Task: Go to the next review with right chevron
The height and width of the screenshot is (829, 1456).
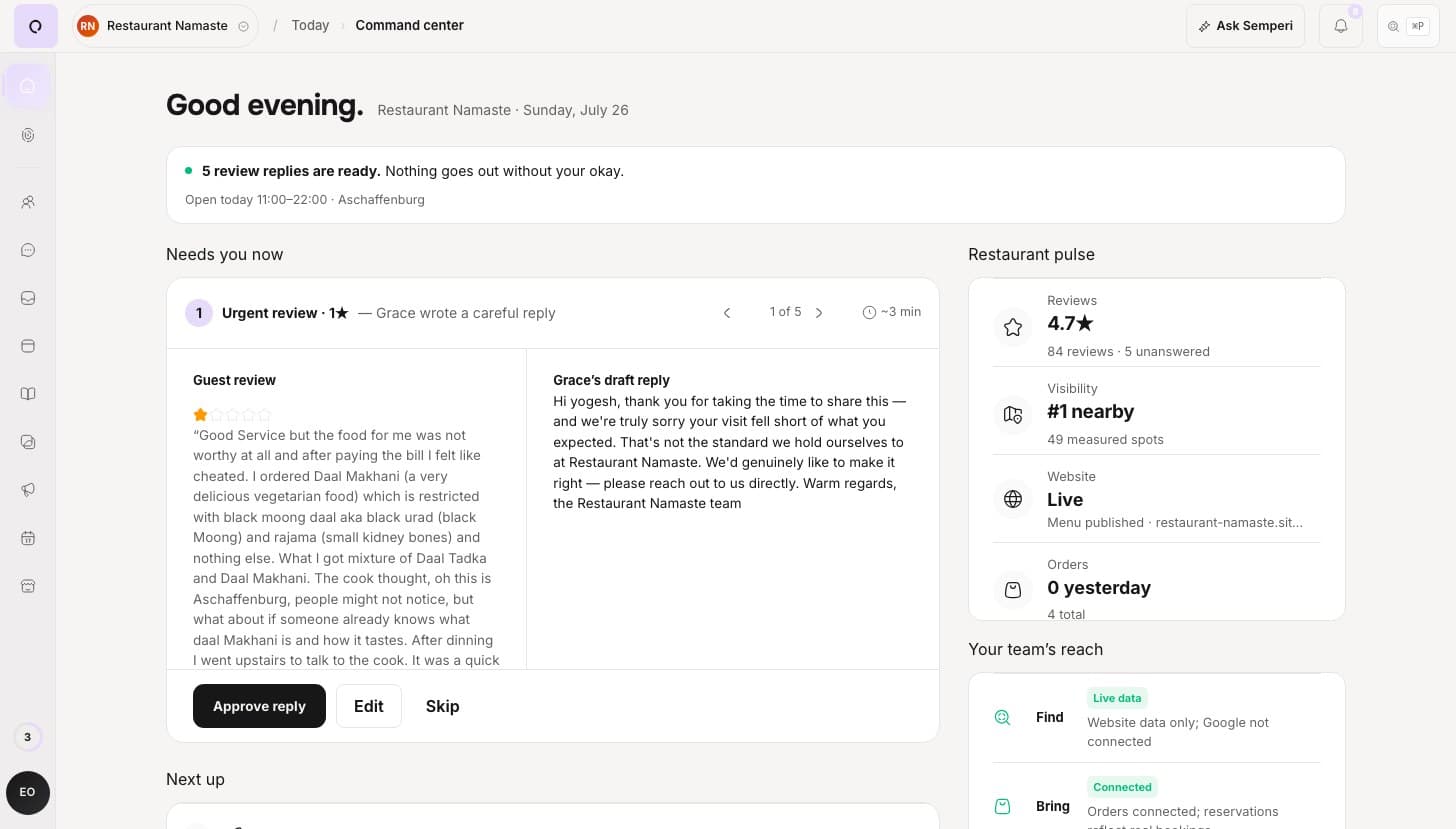Action: click(819, 313)
